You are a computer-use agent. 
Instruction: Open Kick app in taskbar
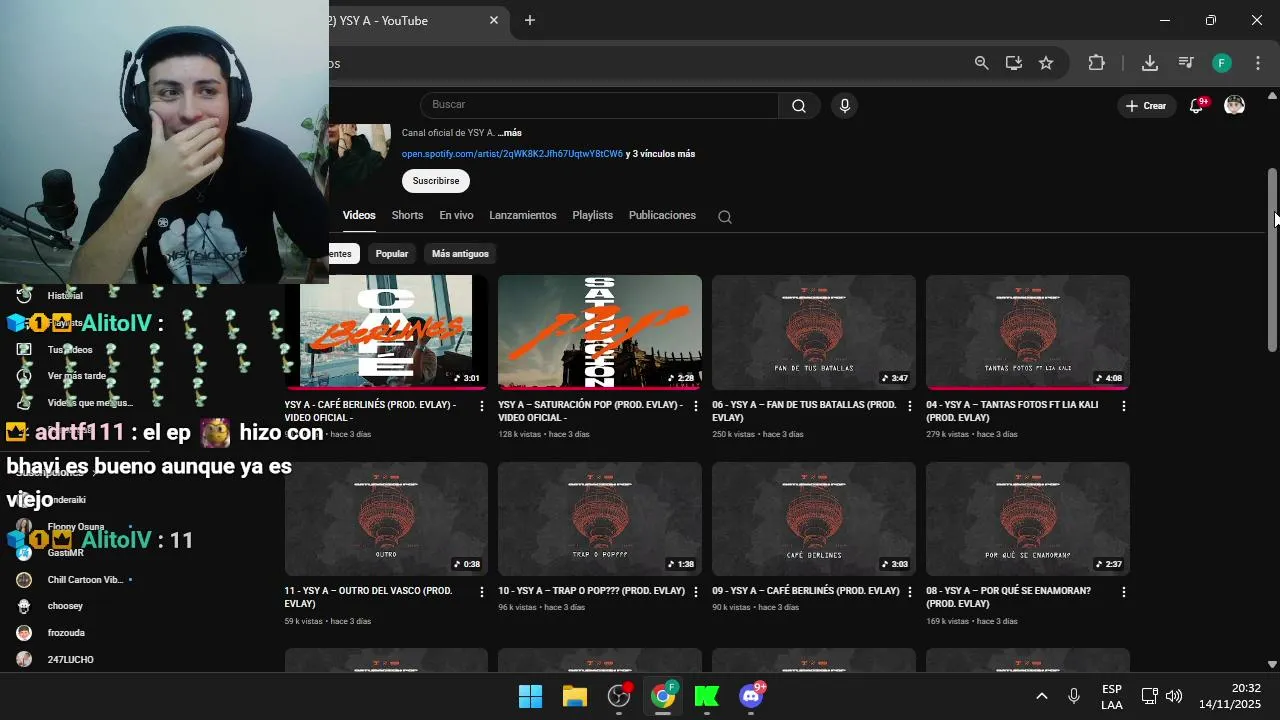(x=707, y=696)
